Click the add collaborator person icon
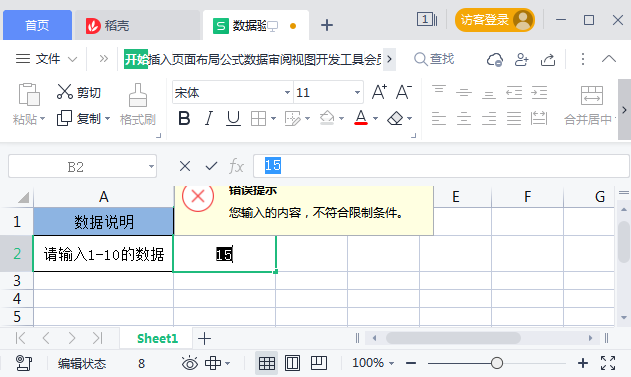 point(522,60)
